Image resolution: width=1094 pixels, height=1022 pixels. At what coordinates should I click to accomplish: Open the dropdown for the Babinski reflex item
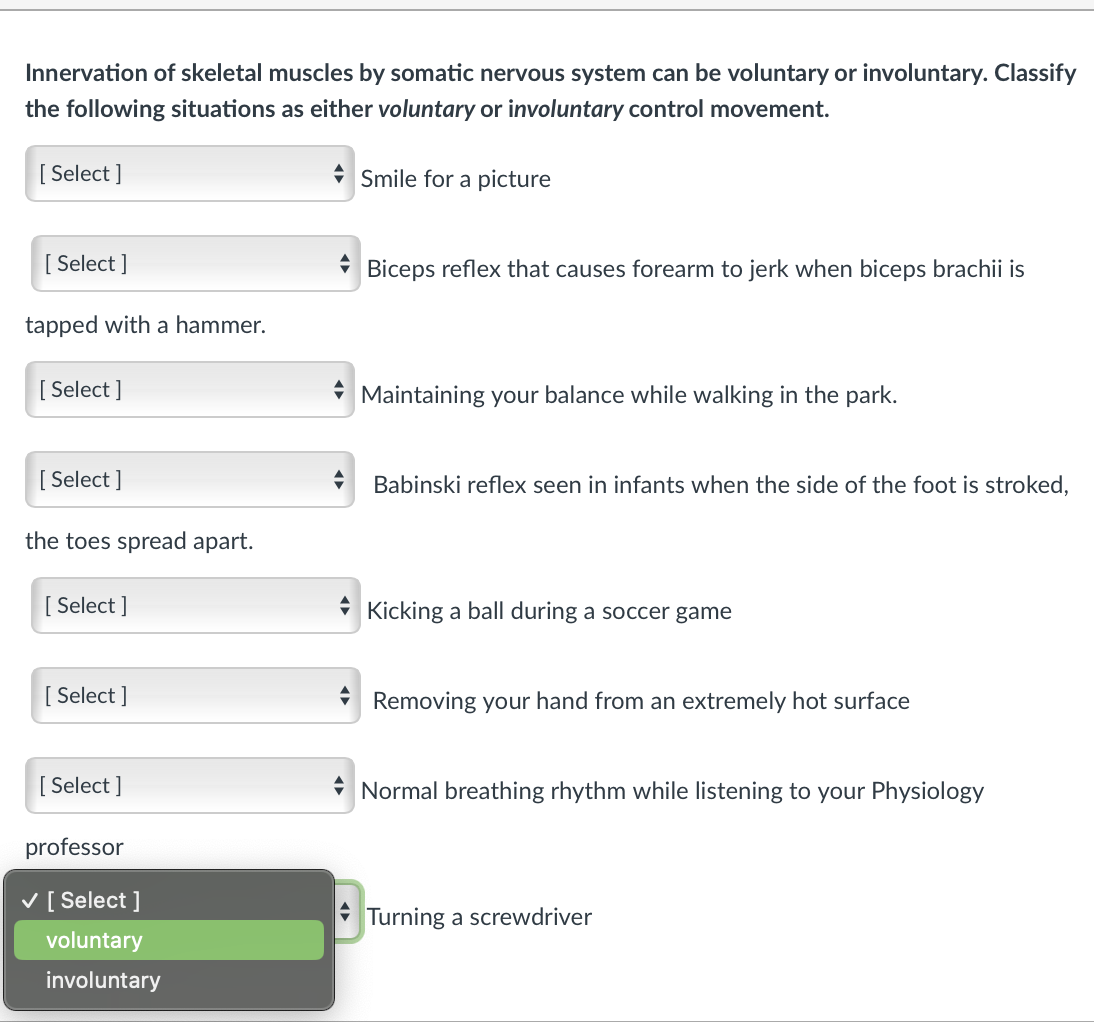point(189,479)
